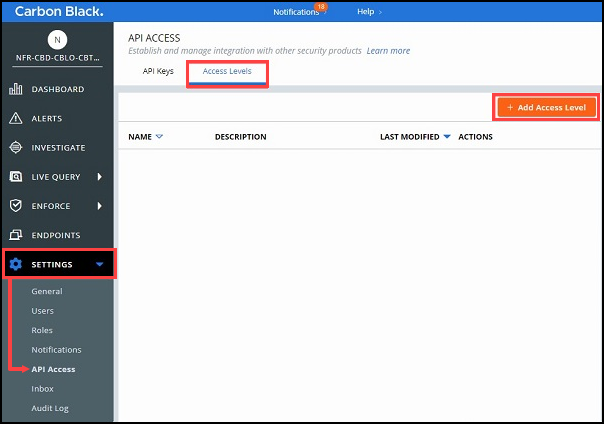Screen dimensions: 604x424
Task: Open Notifications under Settings
Action: (x=56, y=350)
